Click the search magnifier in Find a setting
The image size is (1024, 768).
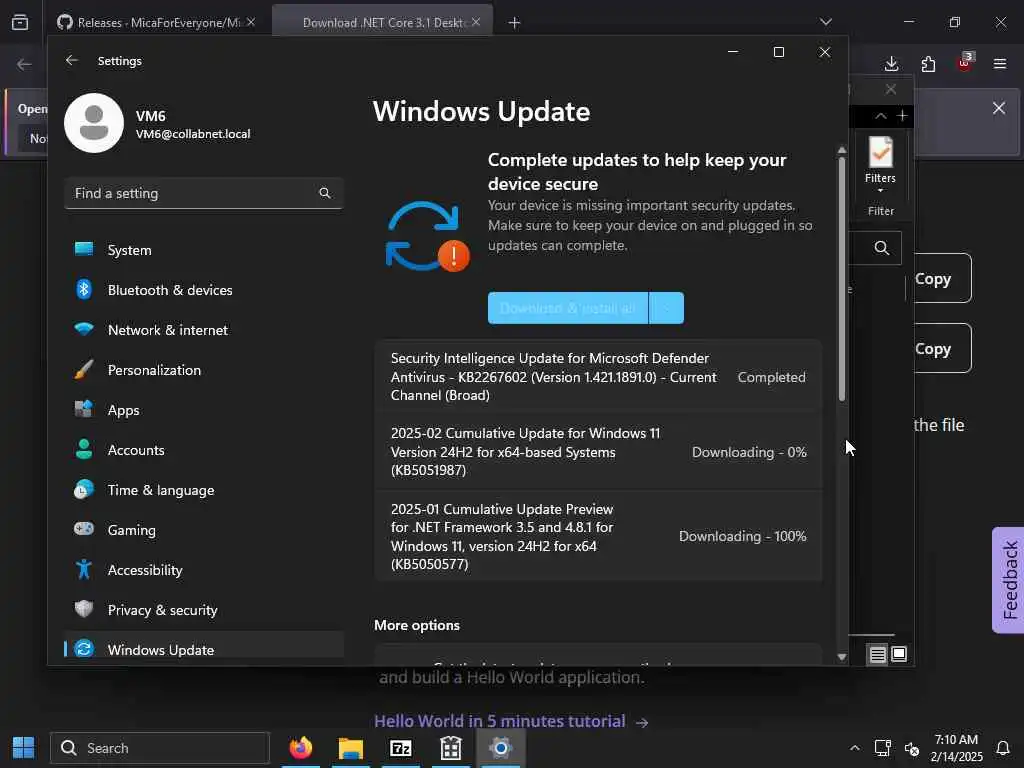325,193
